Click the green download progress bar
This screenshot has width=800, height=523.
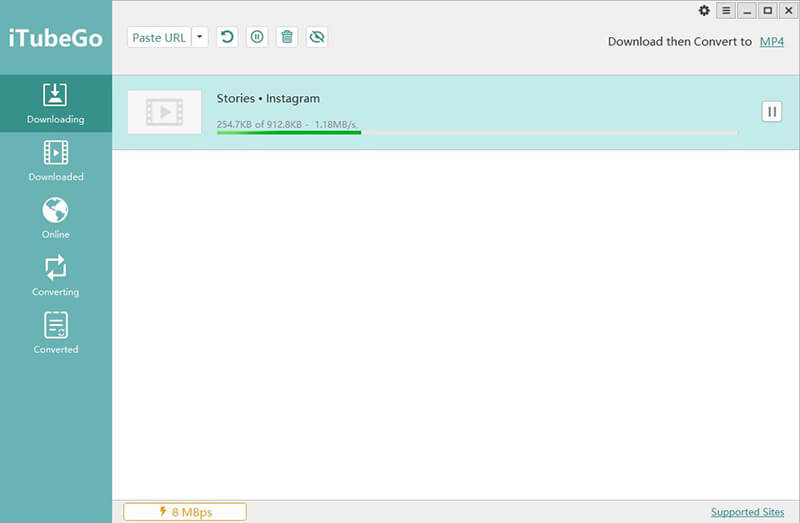click(477, 133)
